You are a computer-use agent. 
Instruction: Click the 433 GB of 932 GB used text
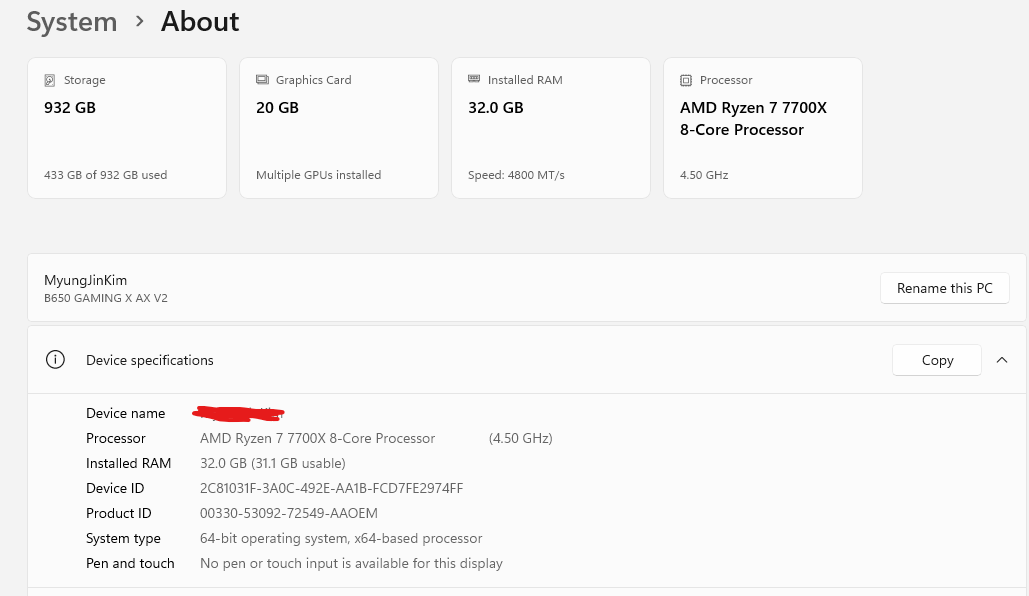click(105, 175)
